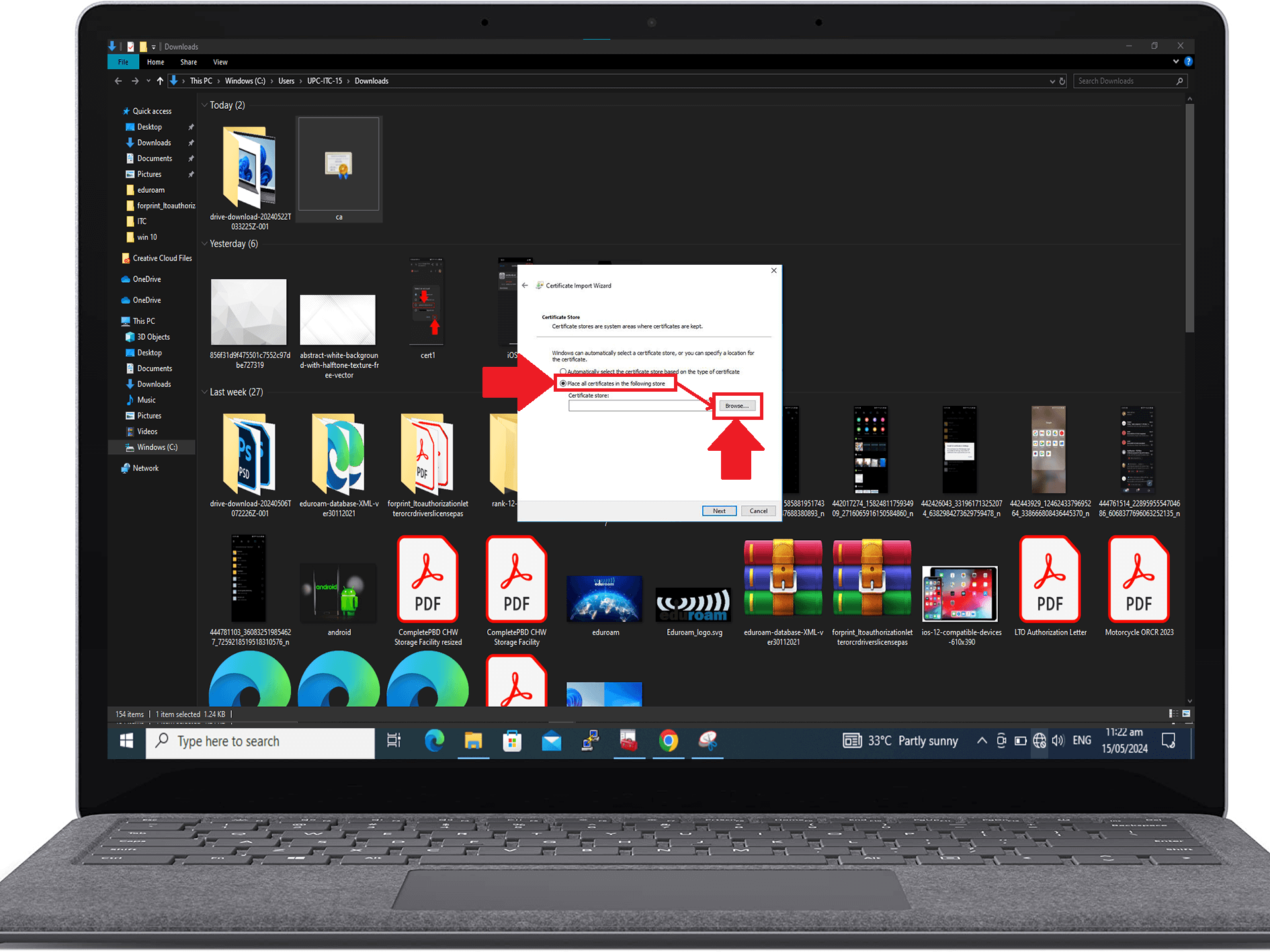
Task: Expand the ribbon with chevron
Action: pos(1176,61)
